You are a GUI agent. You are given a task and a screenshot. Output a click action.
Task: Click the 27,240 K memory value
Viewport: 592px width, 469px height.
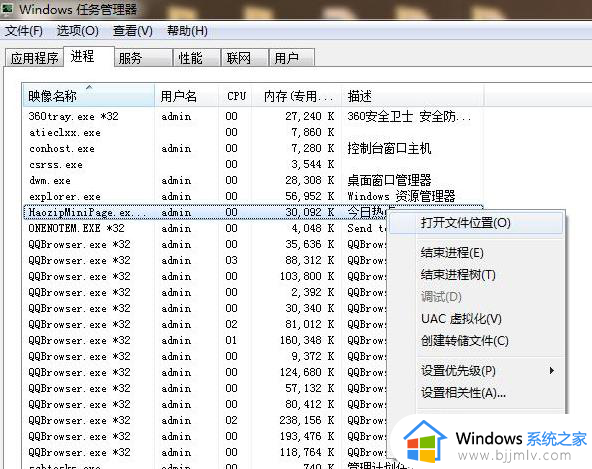tap(310, 116)
